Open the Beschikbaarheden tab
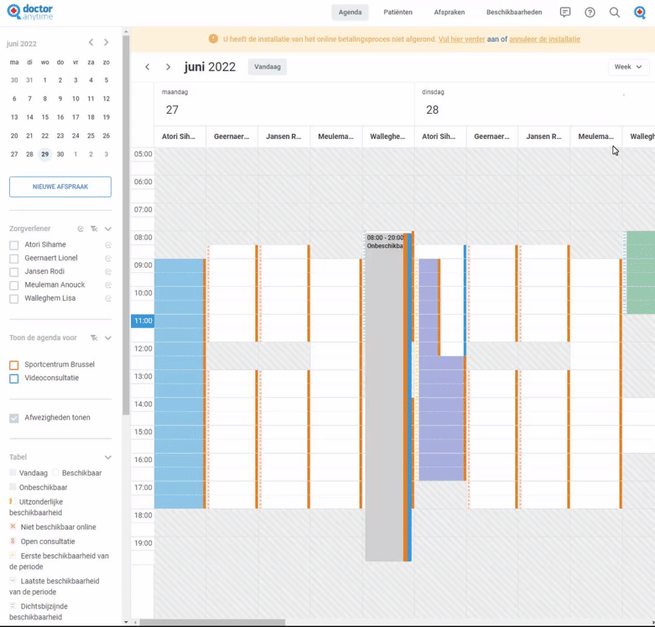 pyautogui.click(x=514, y=13)
